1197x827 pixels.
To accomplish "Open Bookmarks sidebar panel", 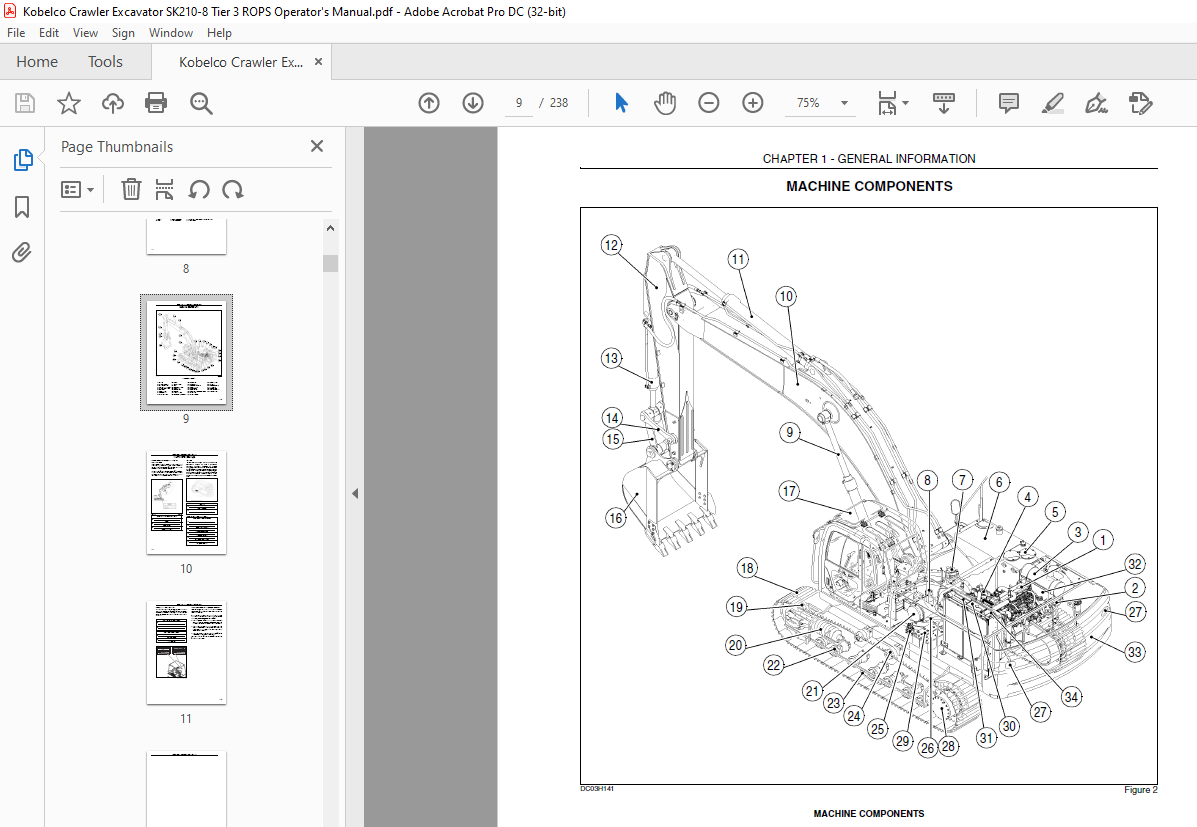I will tap(22, 206).
